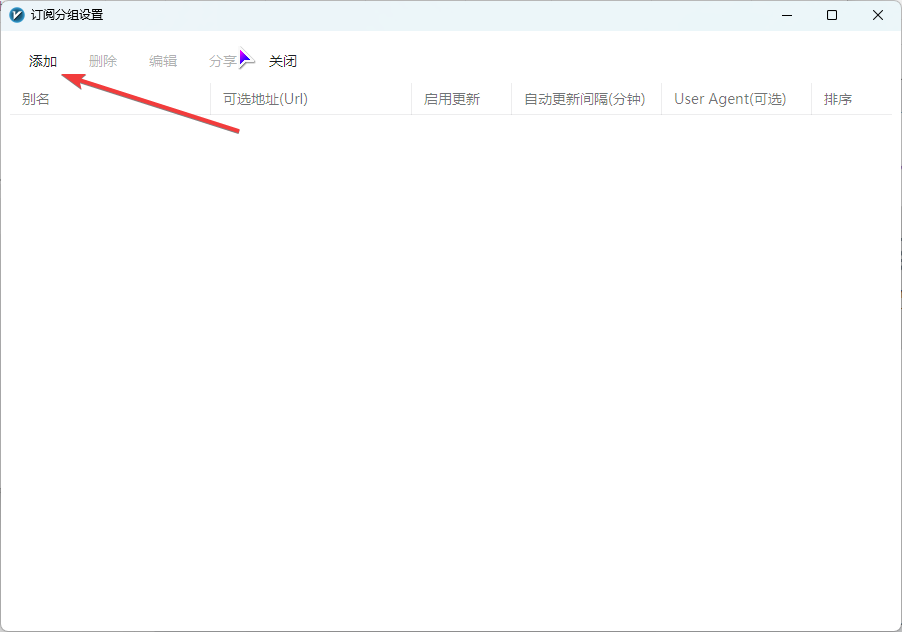902x632 pixels.
Task: Click the 排序 column header
Action: click(x=837, y=98)
